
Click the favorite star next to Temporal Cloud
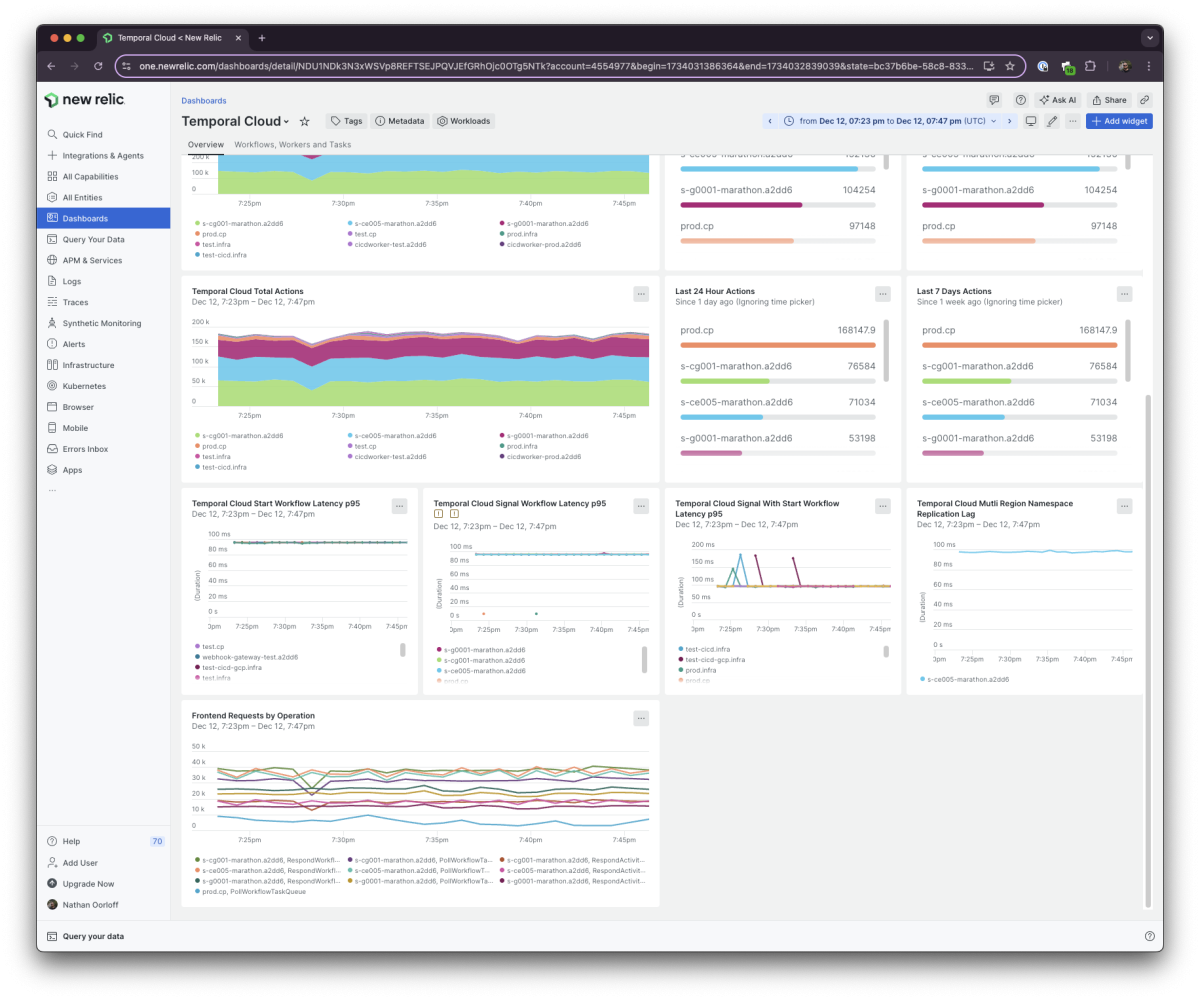pos(305,121)
